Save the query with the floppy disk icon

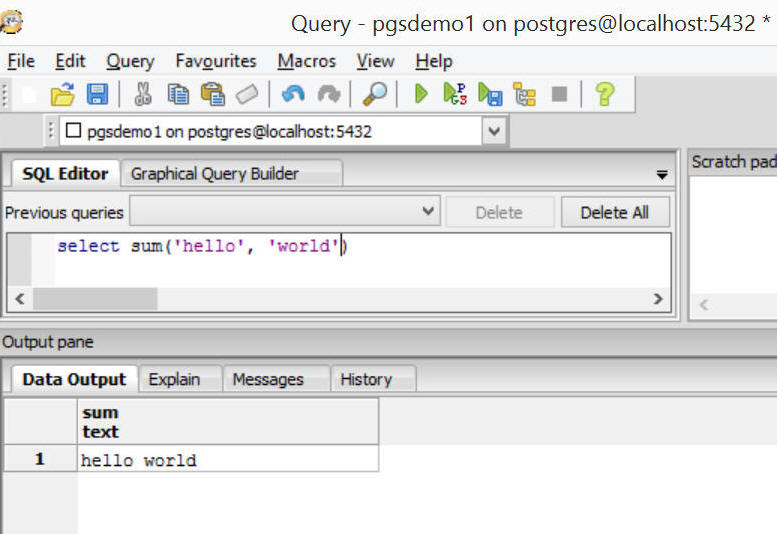97,94
